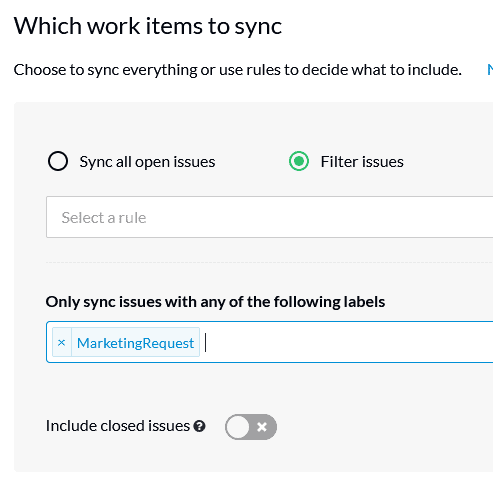The width and height of the screenshot is (493, 496).
Task: Click the Filter issues label text
Action: tap(362, 162)
